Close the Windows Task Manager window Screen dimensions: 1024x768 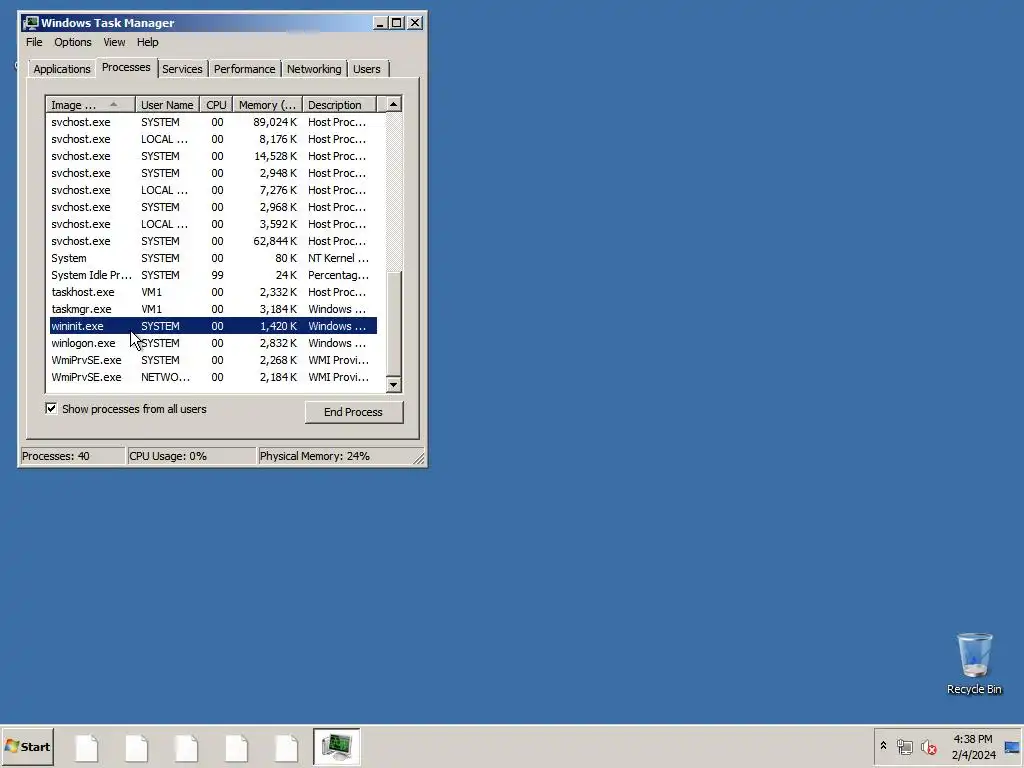click(415, 23)
